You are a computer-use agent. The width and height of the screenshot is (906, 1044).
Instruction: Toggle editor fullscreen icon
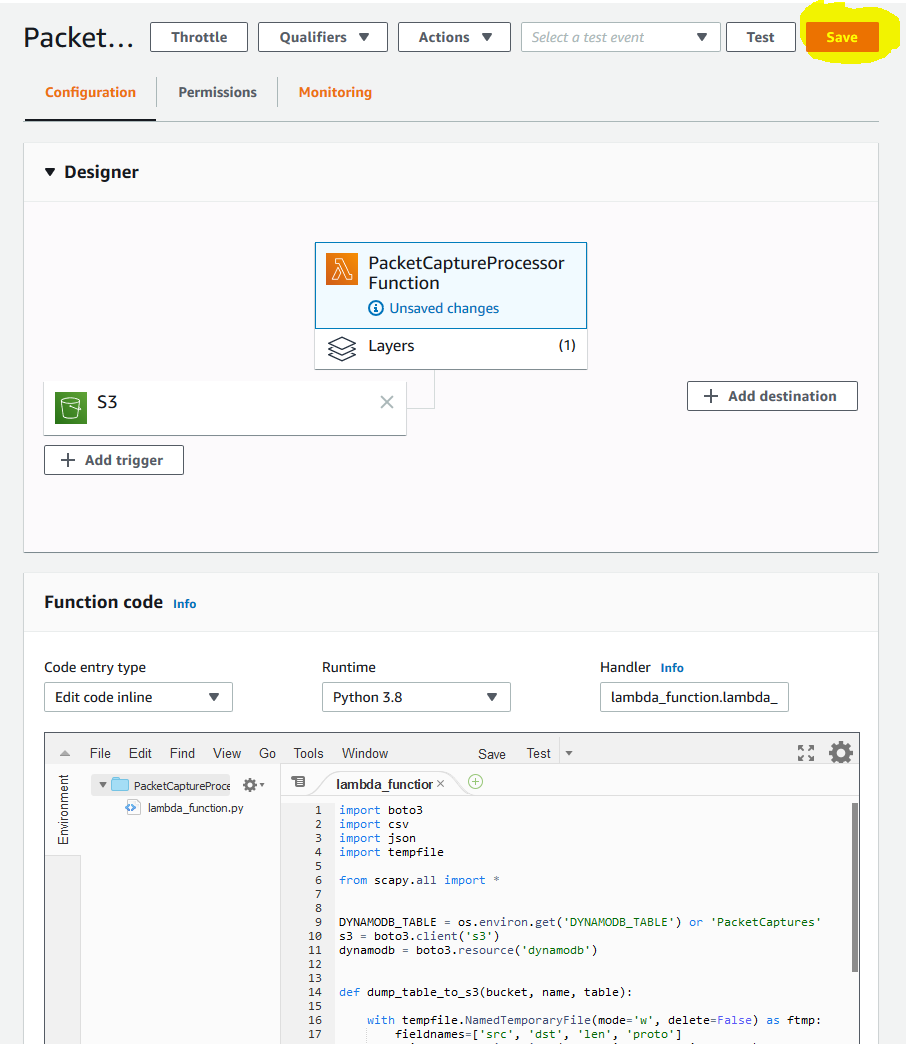tap(805, 753)
